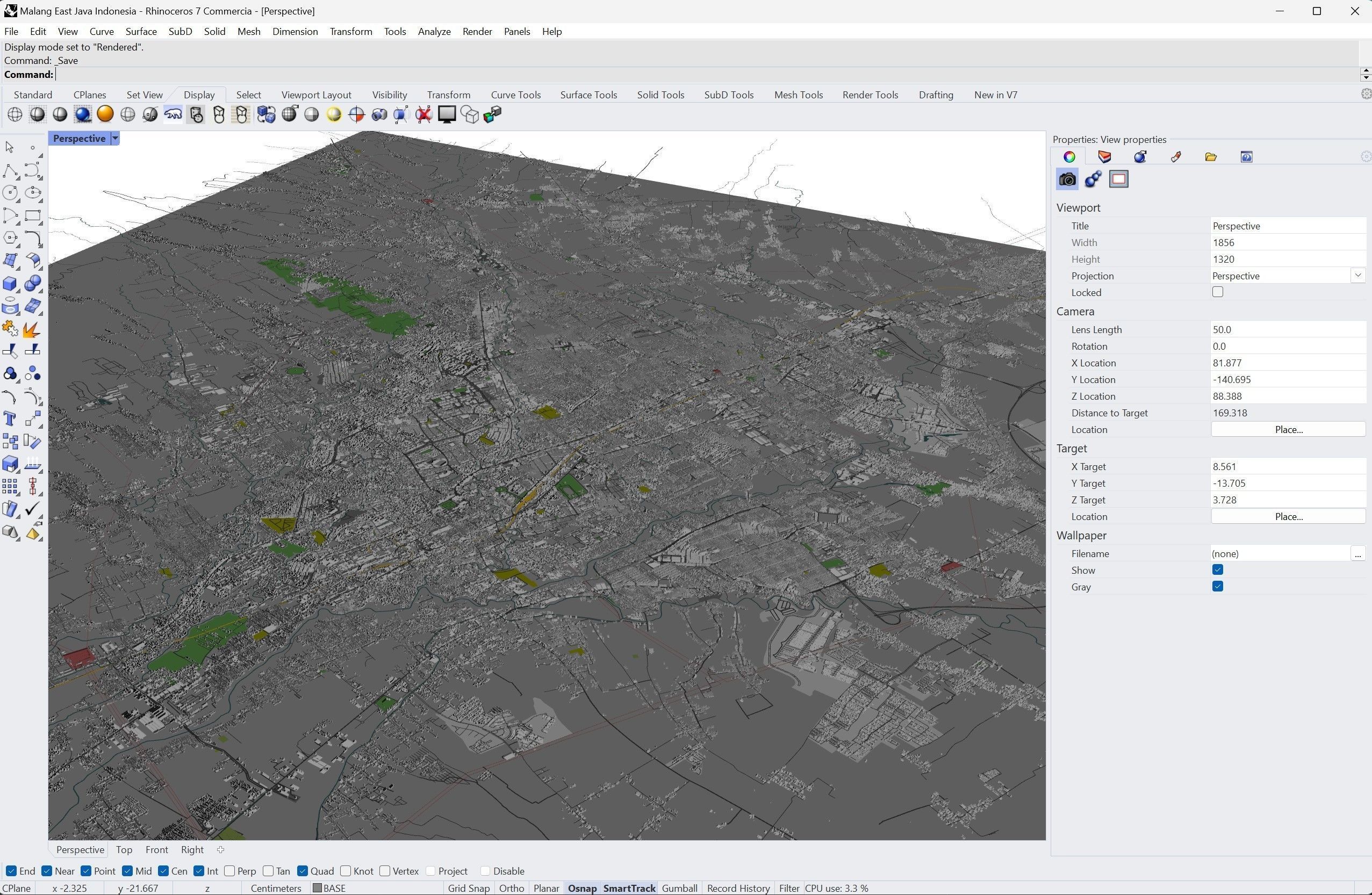Toggle Grid Snap in status bar
Viewport: 1372px width, 895px height.
pos(469,888)
